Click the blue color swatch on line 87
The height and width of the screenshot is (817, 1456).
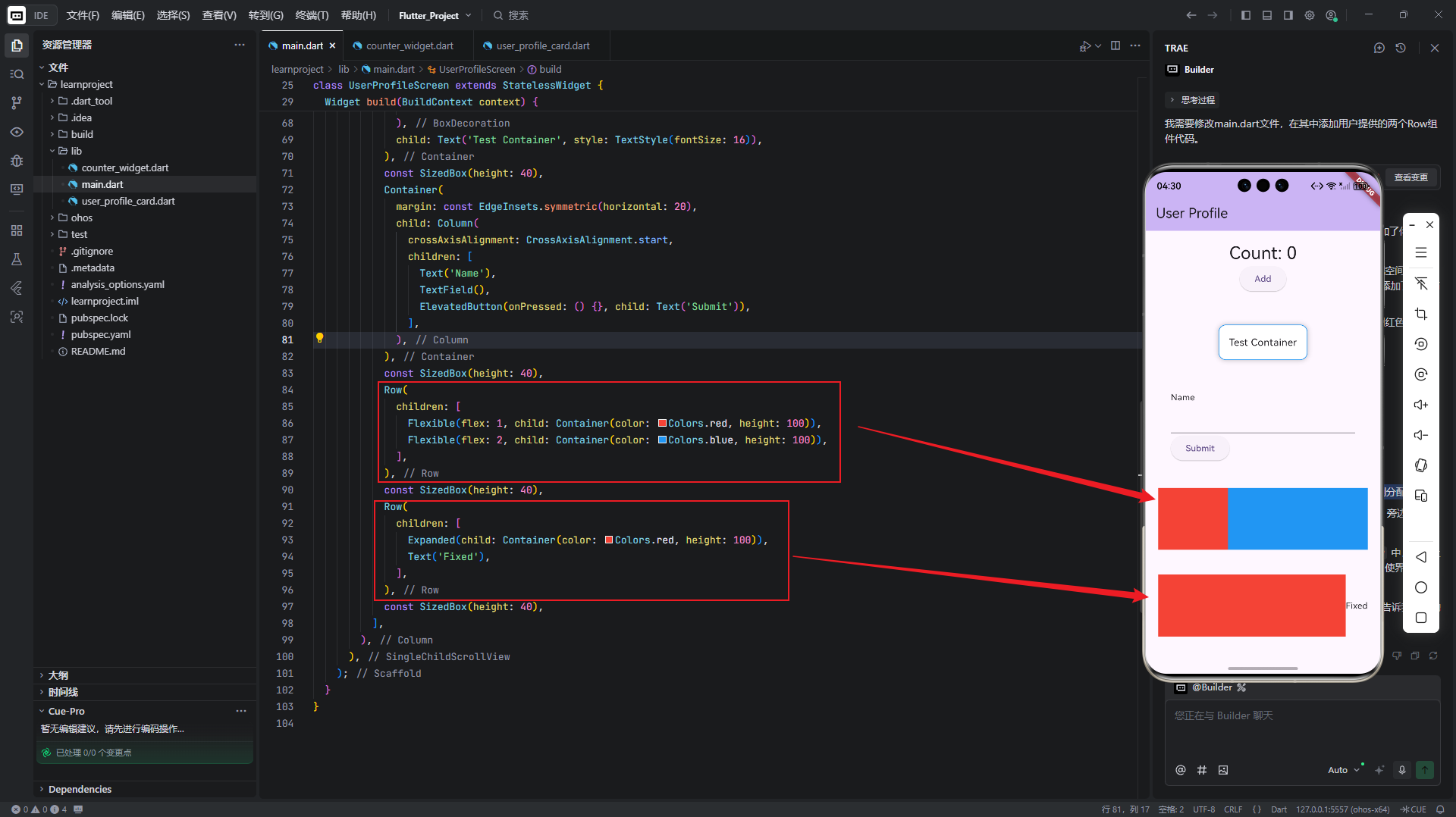(662, 440)
